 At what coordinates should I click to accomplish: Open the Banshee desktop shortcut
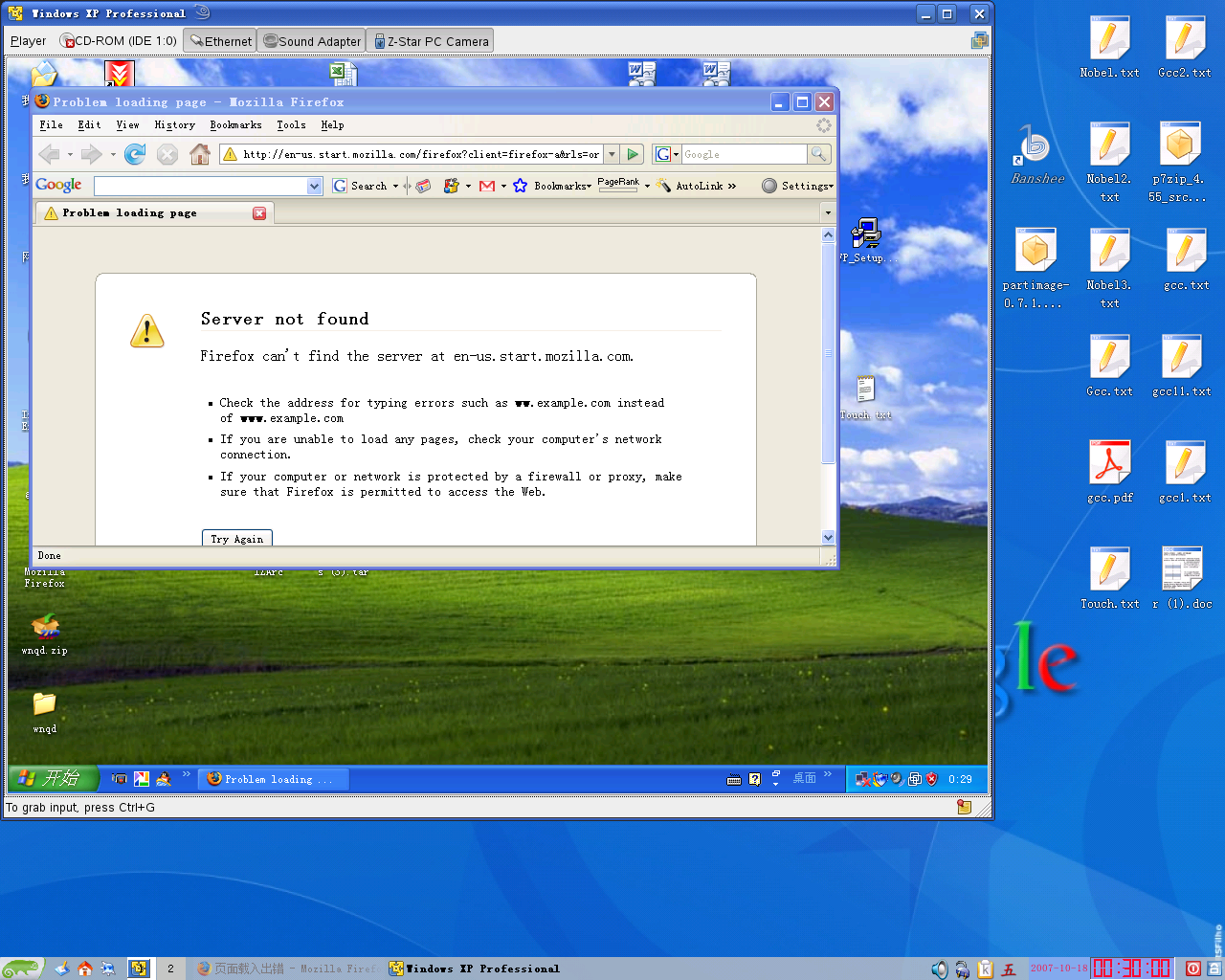pos(1037,153)
